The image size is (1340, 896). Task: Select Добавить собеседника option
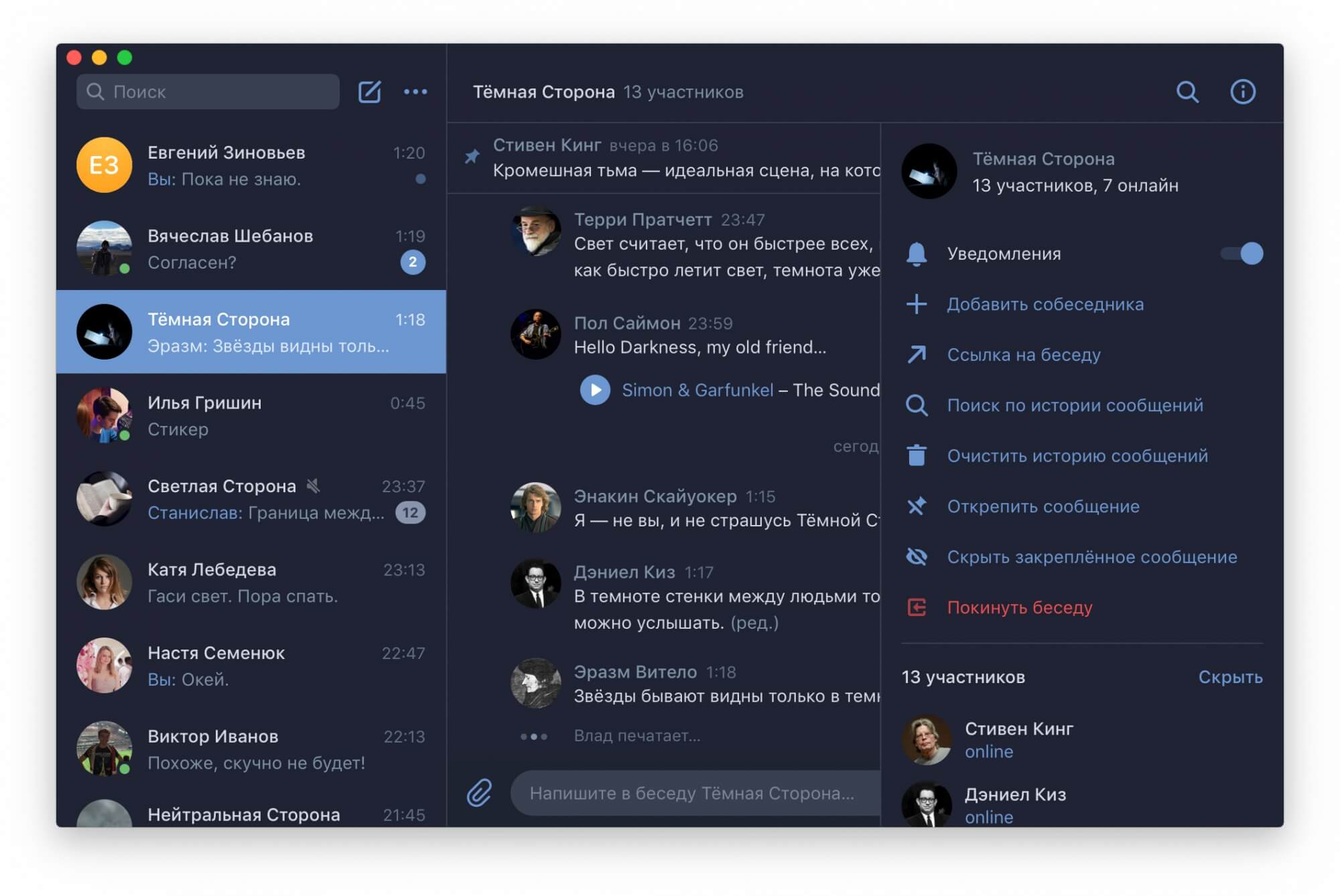click(1045, 305)
